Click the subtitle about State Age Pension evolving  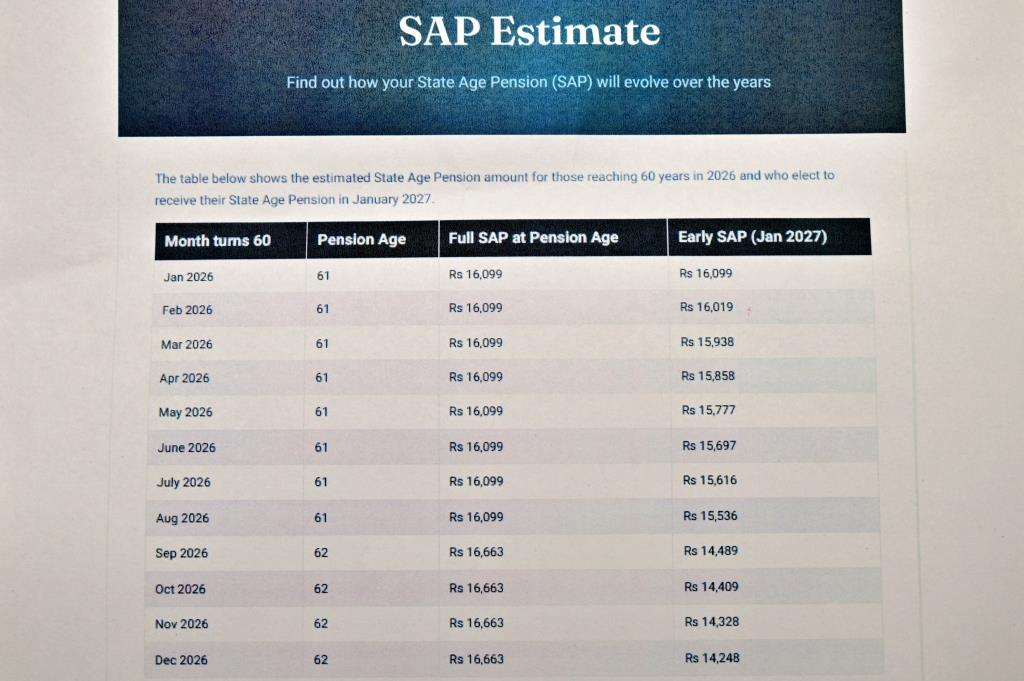[528, 82]
